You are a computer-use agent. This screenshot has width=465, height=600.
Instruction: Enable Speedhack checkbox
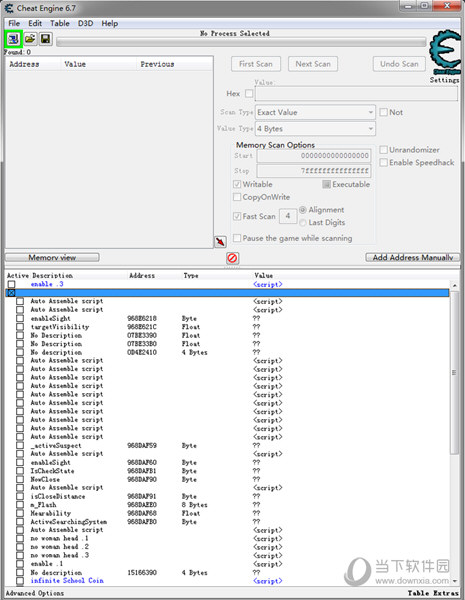tap(383, 163)
